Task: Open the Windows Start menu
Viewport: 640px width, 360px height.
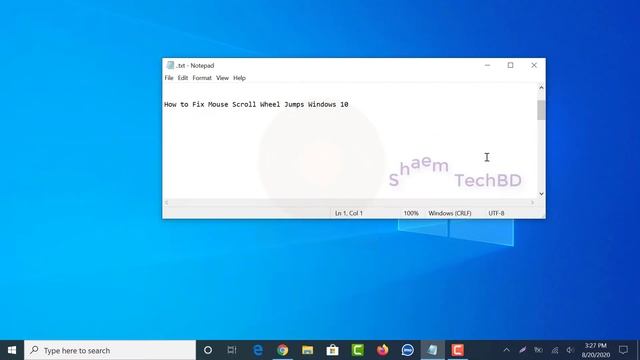Action: point(12,350)
